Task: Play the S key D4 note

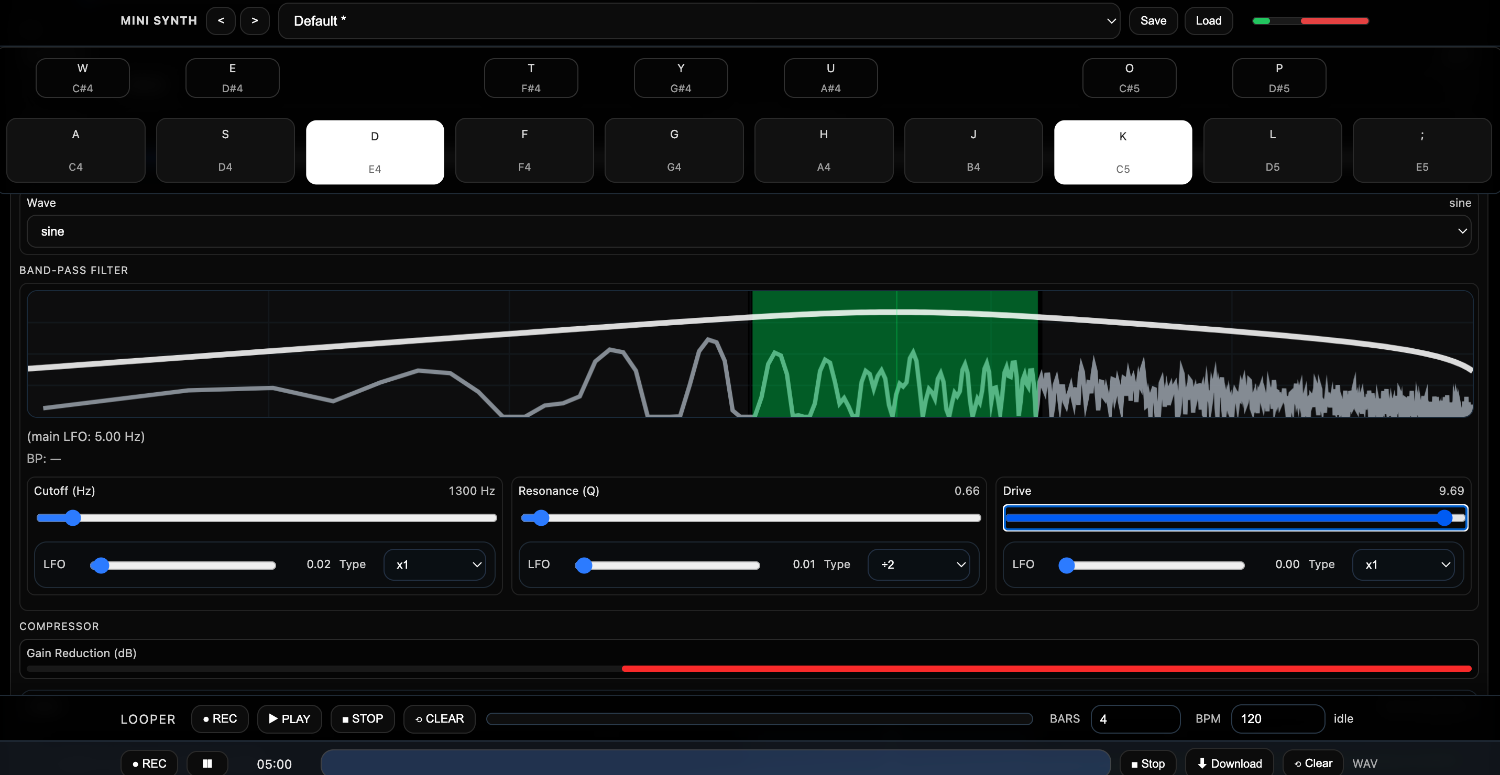Action: pos(225,151)
